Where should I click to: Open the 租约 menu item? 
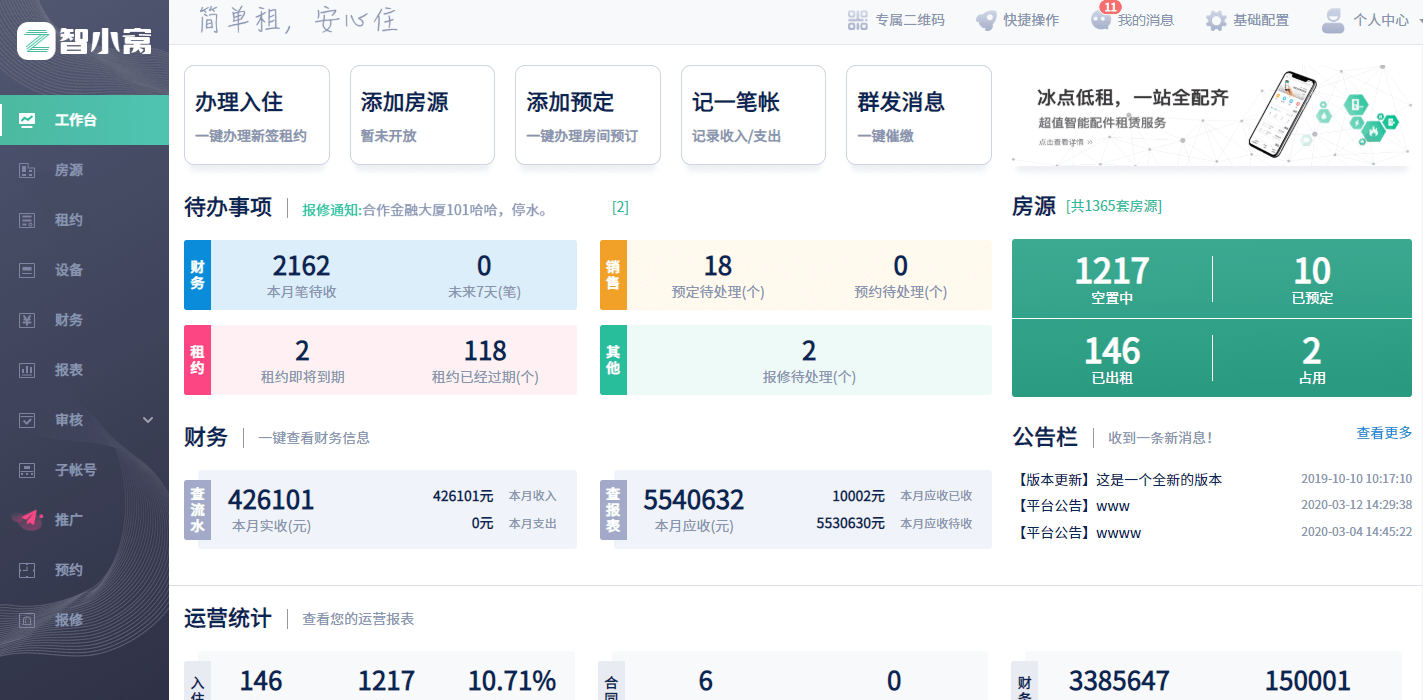[84, 220]
